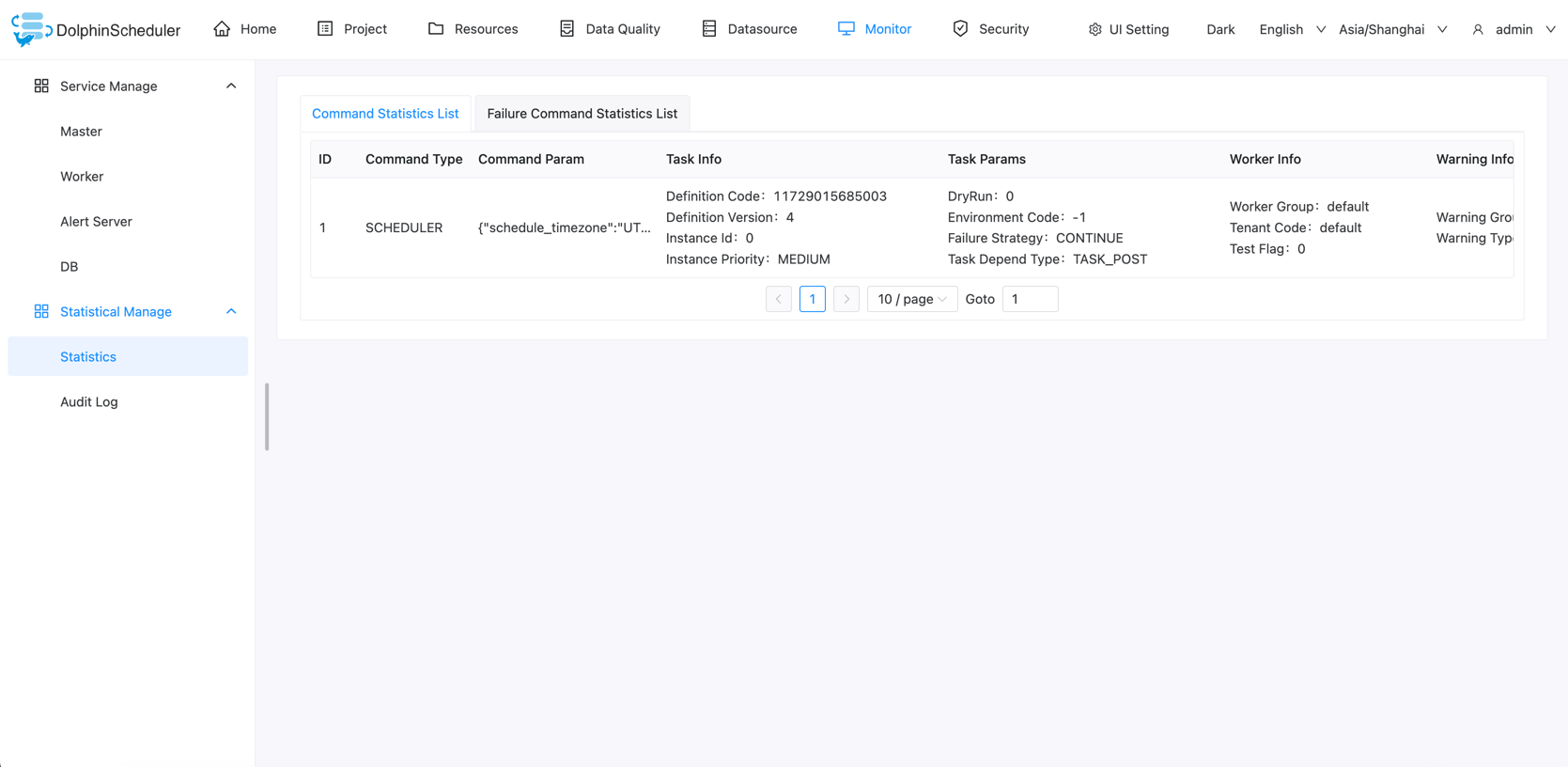The width and height of the screenshot is (1568, 767).
Task: Click the Project list icon
Action: tap(325, 29)
